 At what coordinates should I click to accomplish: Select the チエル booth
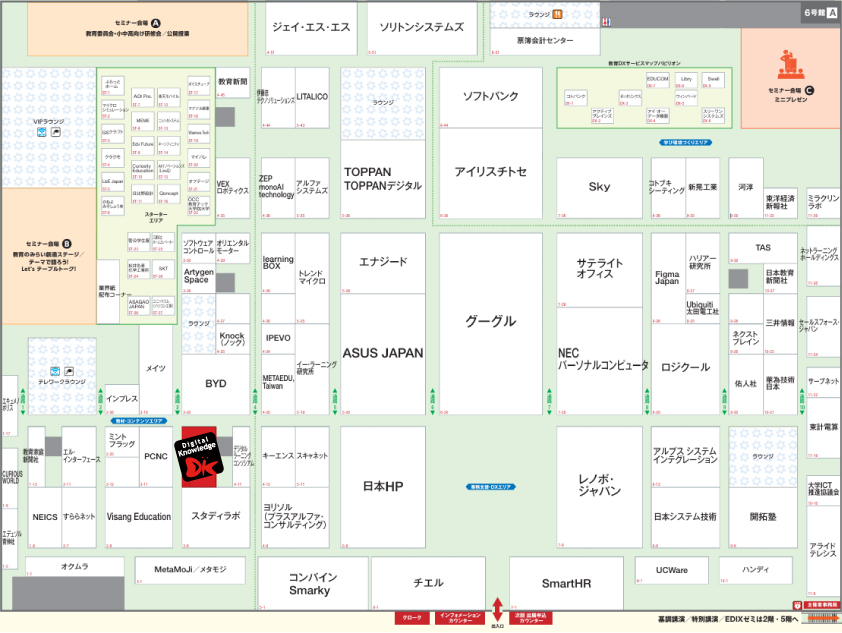click(x=429, y=583)
